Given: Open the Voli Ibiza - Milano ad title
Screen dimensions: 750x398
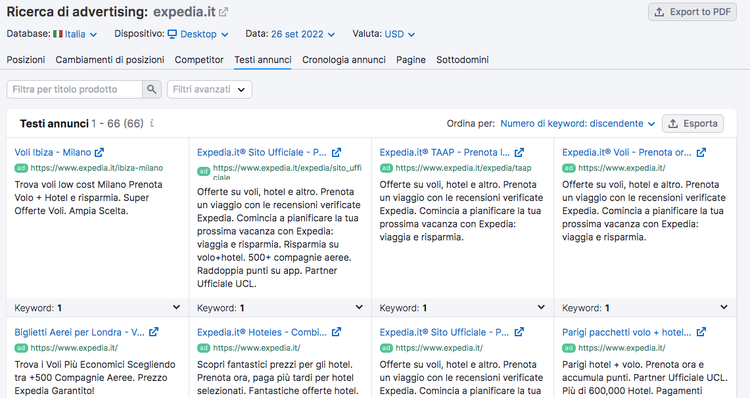Looking at the screenshot, I should pyautogui.click(x=53, y=153).
